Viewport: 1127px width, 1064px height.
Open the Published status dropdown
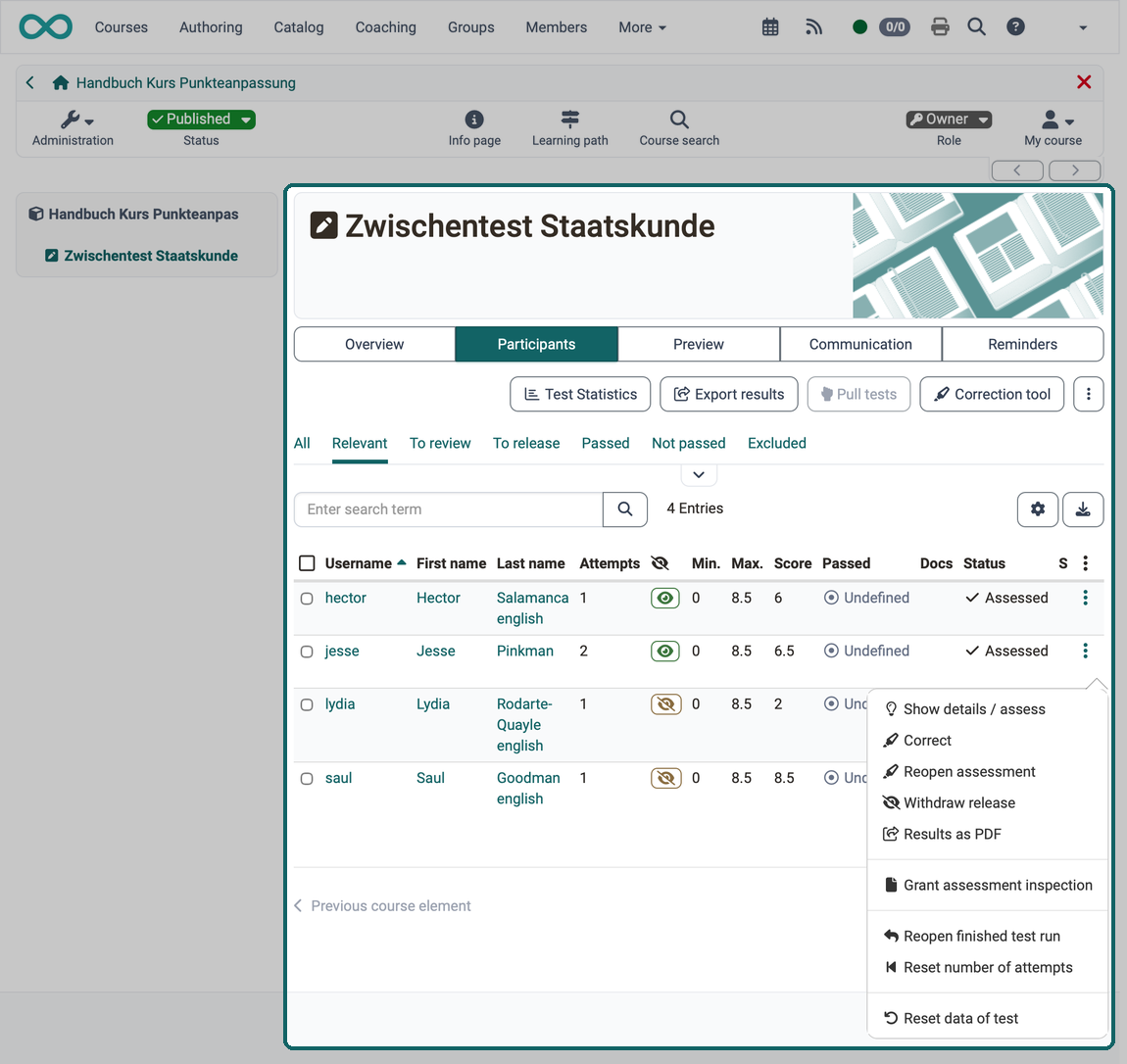[x=201, y=120]
